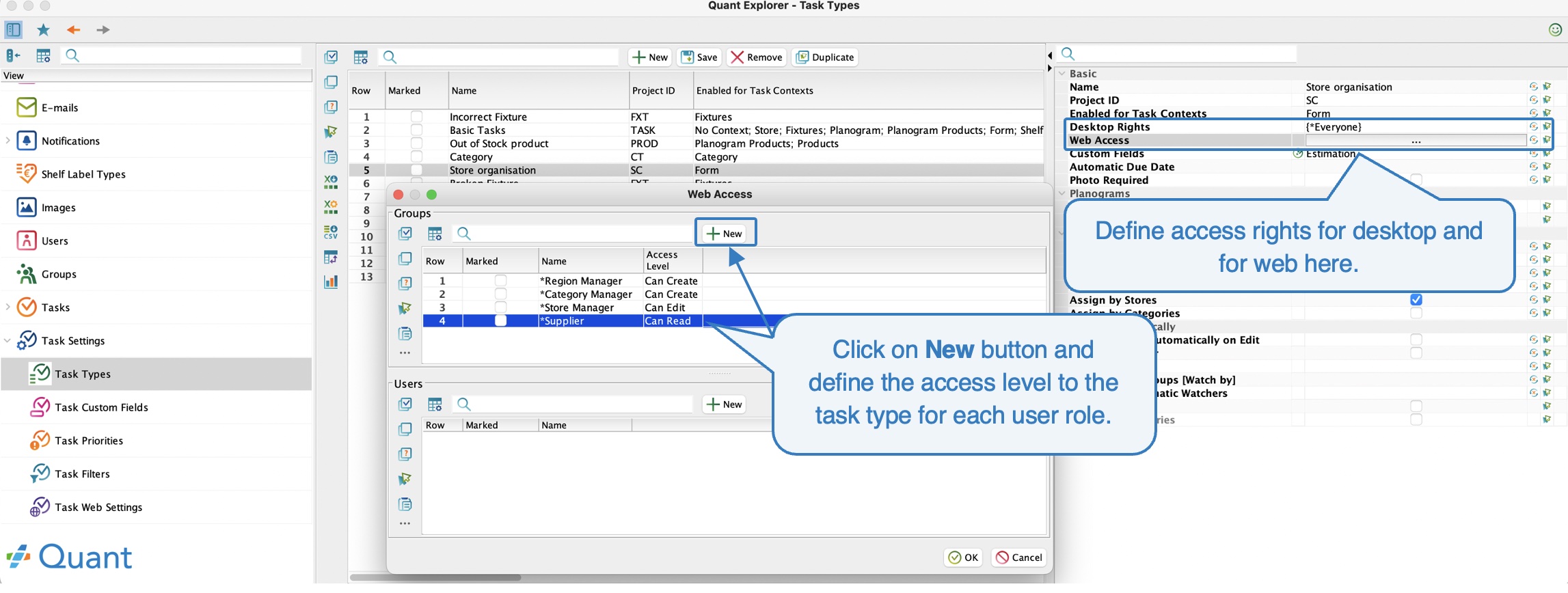Viewport: 1568px width, 593px height.
Task: Click select-all checkmark icon in task types toolbar
Action: [332, 57]
